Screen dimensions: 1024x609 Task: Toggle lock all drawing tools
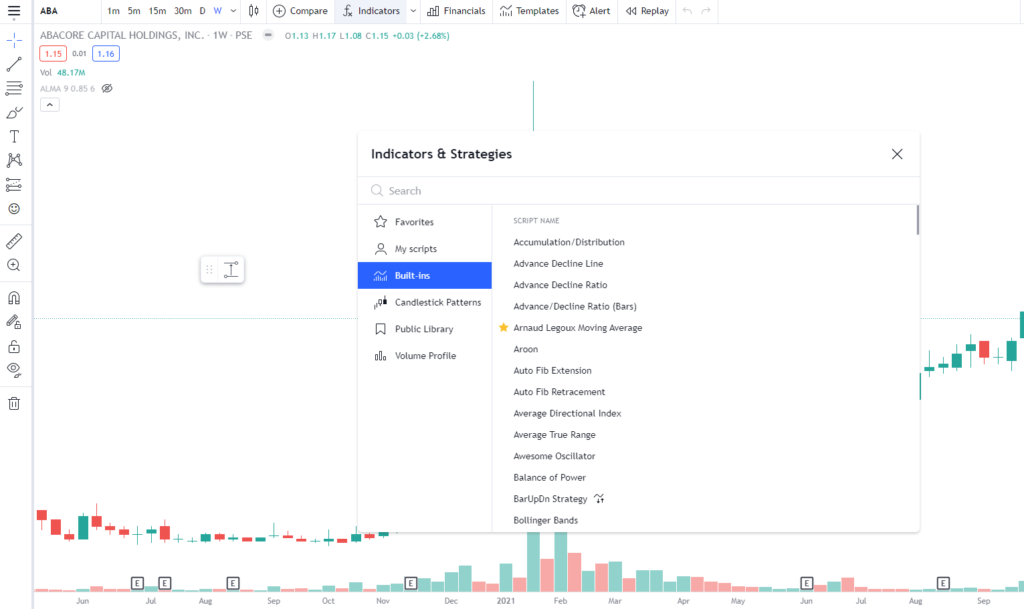click(14, 346)
